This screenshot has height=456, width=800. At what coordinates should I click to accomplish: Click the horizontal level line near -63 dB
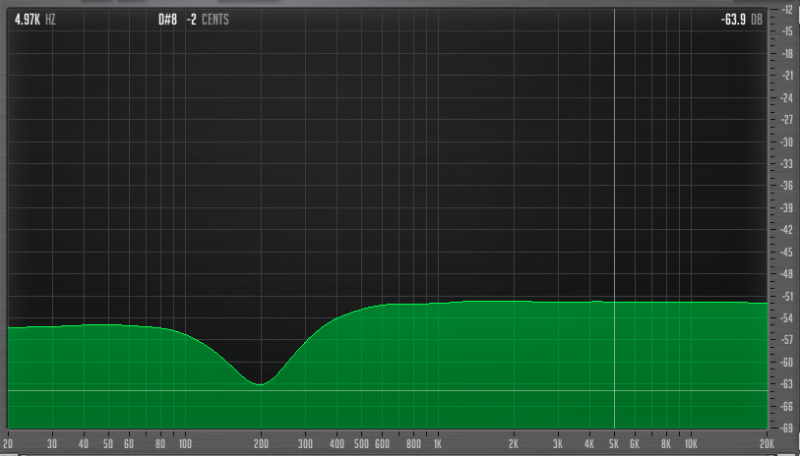click(400, 390)
